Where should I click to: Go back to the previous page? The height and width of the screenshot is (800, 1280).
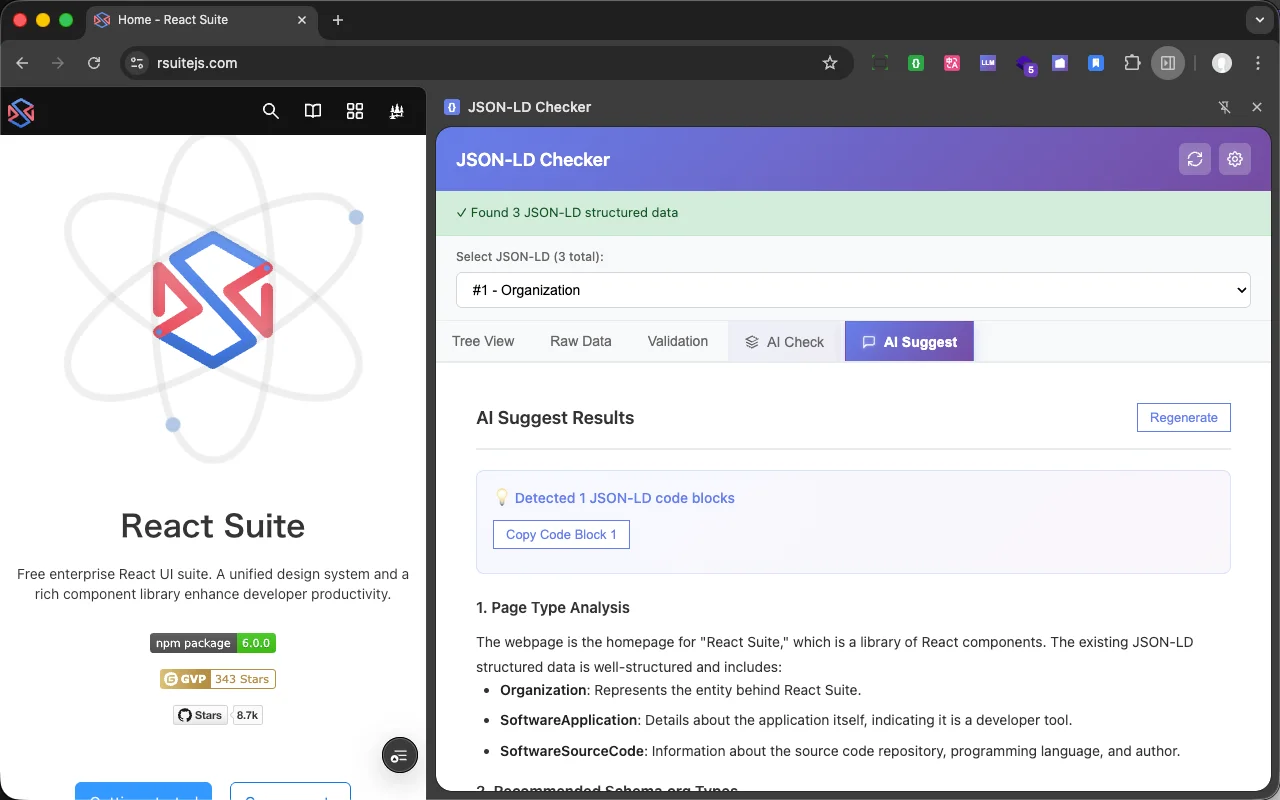[x=22, y=63]
